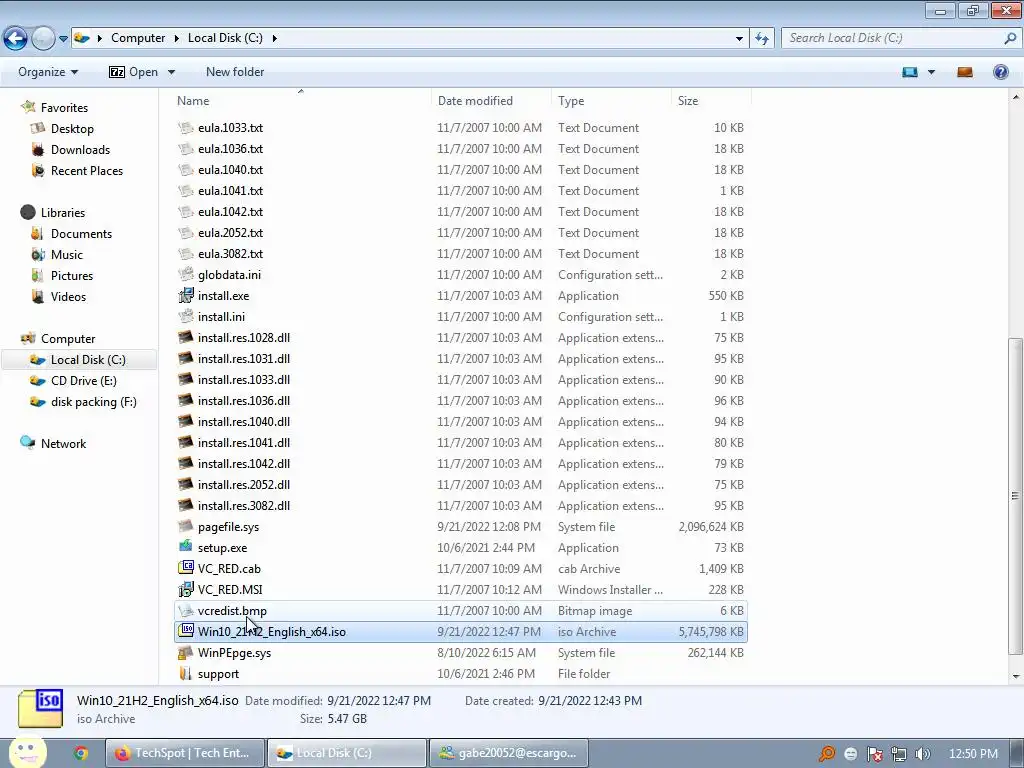Viewport: 1024px width, 768px height.
Task: Sort by the Size column header
Action: click(x=711, y=101)
